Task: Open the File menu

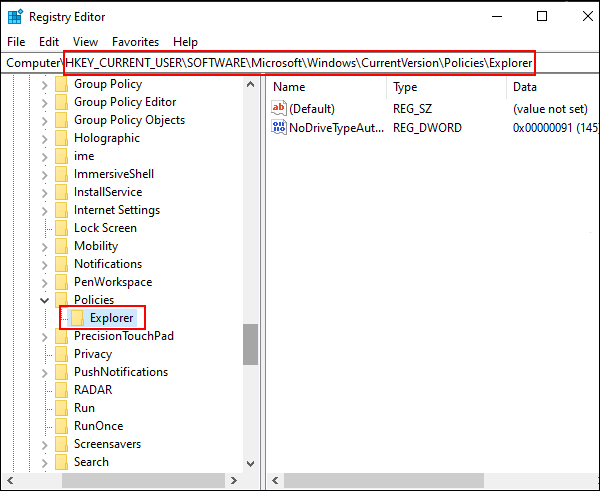Action: pyautogui.click(x=16, y=42)
